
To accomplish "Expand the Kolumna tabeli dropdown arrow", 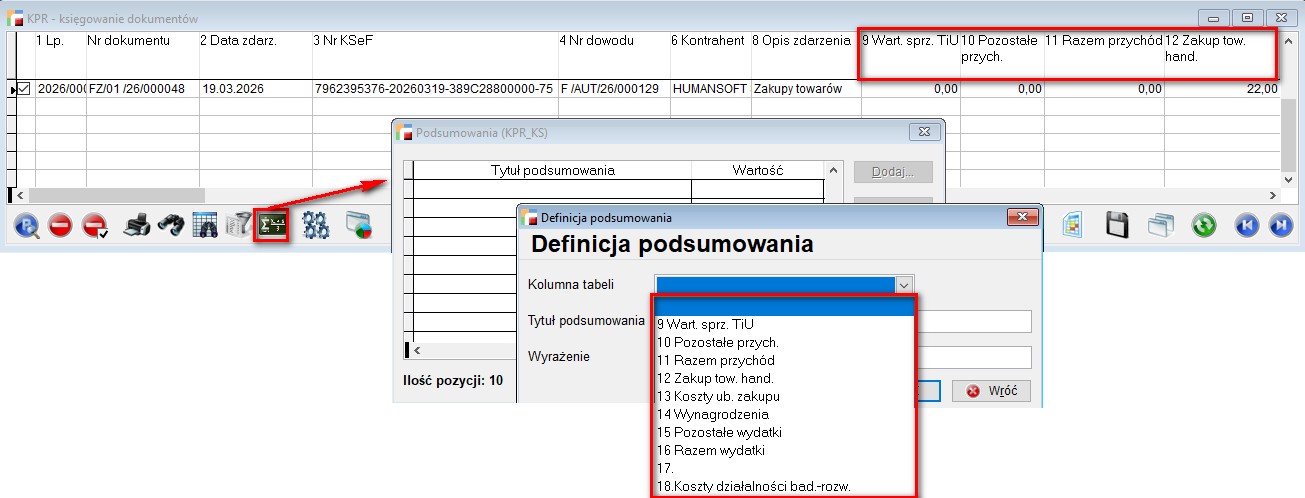I will pyautogui.click(x=904, y=285).
